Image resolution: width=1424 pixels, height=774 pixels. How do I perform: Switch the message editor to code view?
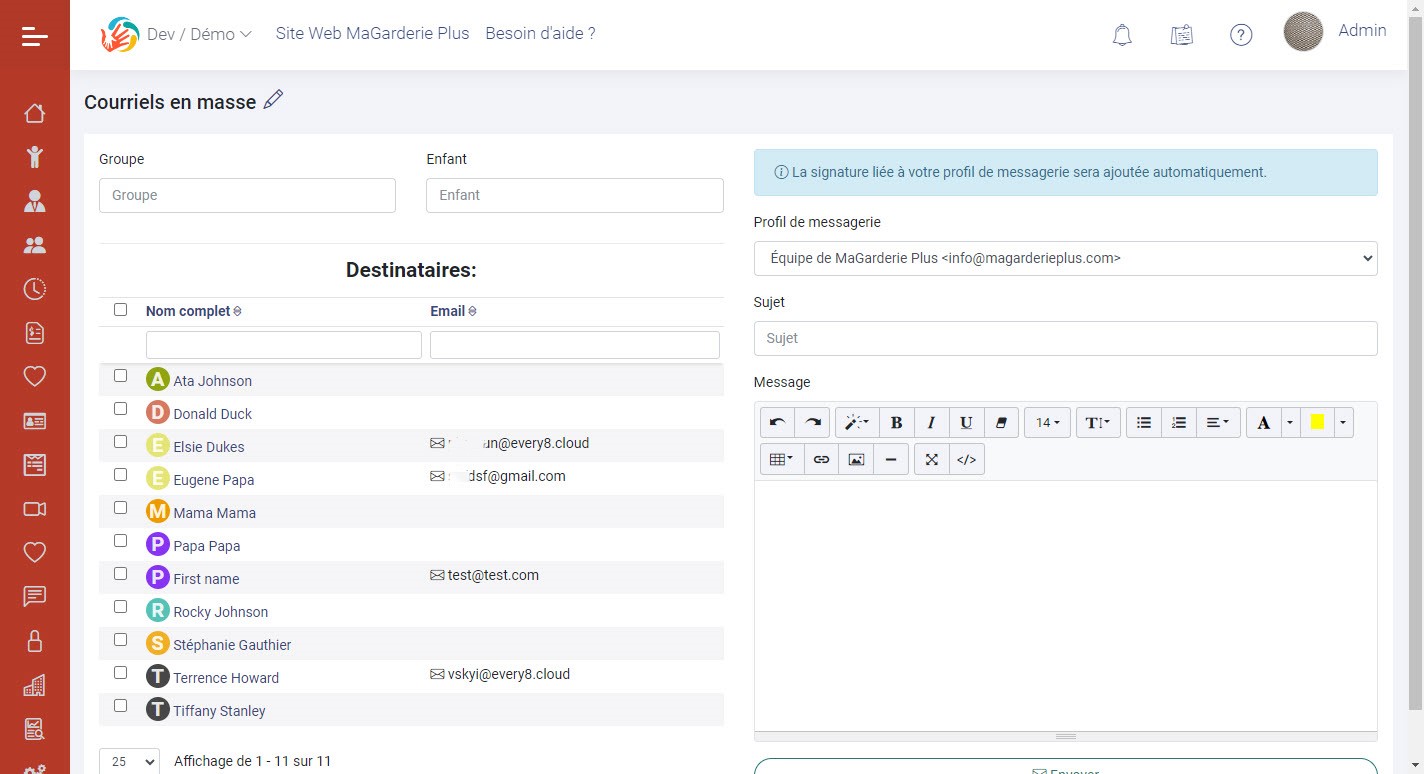point(966,459)
